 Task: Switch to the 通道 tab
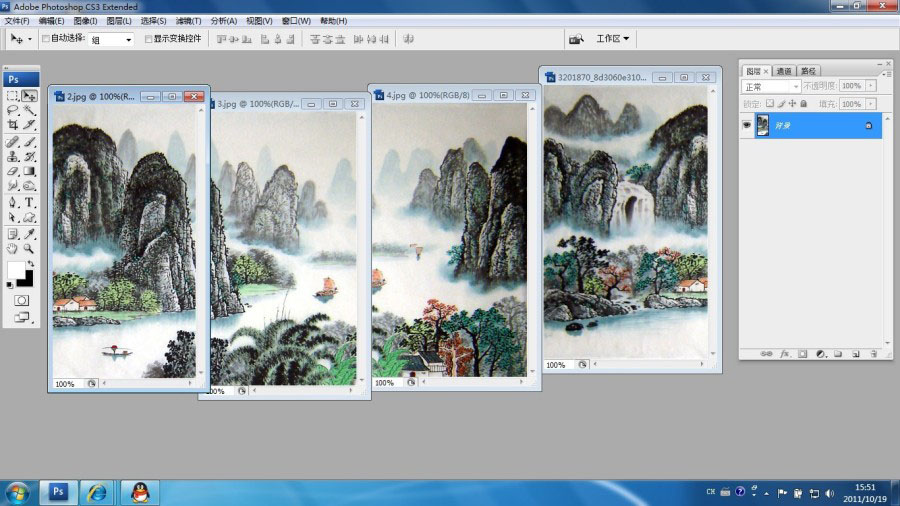[783, 71]
